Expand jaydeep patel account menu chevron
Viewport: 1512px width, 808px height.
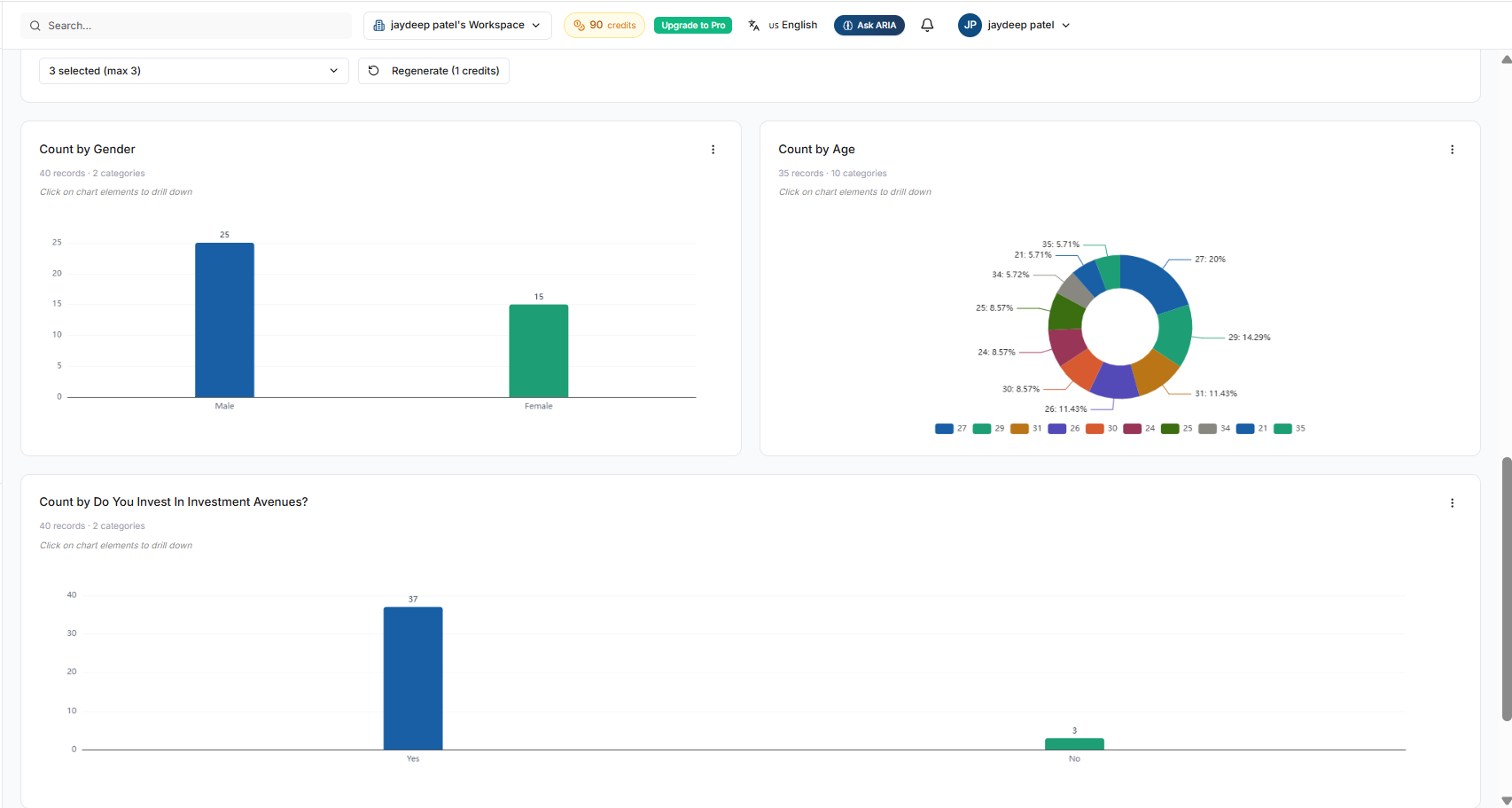click(x=1065, y=25)
